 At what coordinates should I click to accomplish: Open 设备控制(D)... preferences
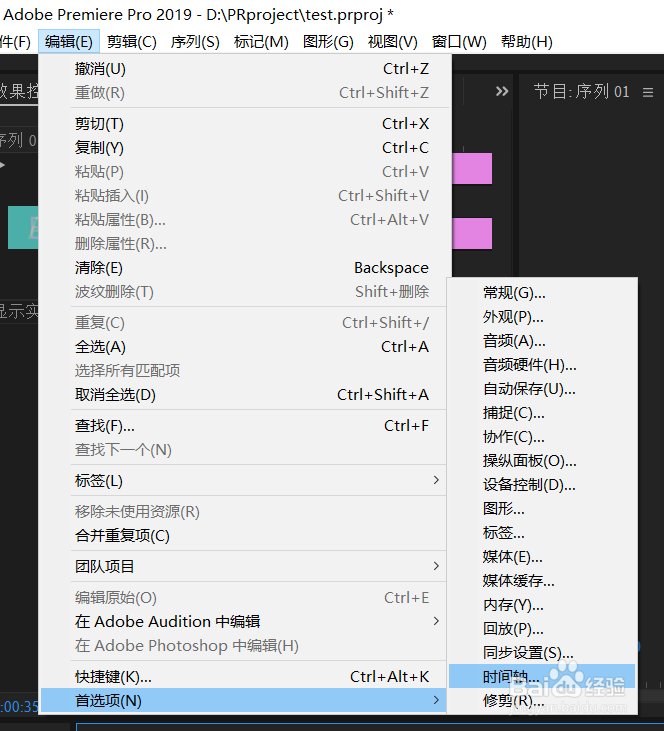[x=542, y=485]
